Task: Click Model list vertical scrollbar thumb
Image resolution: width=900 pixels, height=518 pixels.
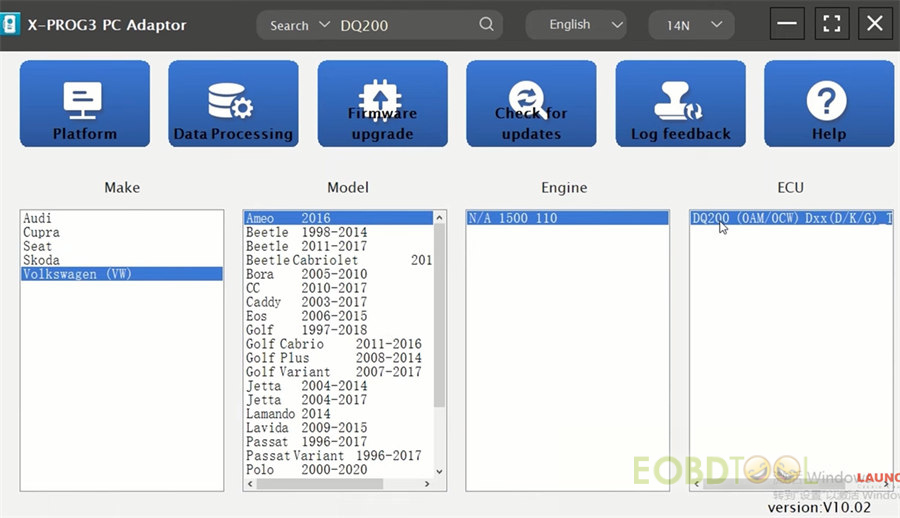Action: tap(439, 315)
